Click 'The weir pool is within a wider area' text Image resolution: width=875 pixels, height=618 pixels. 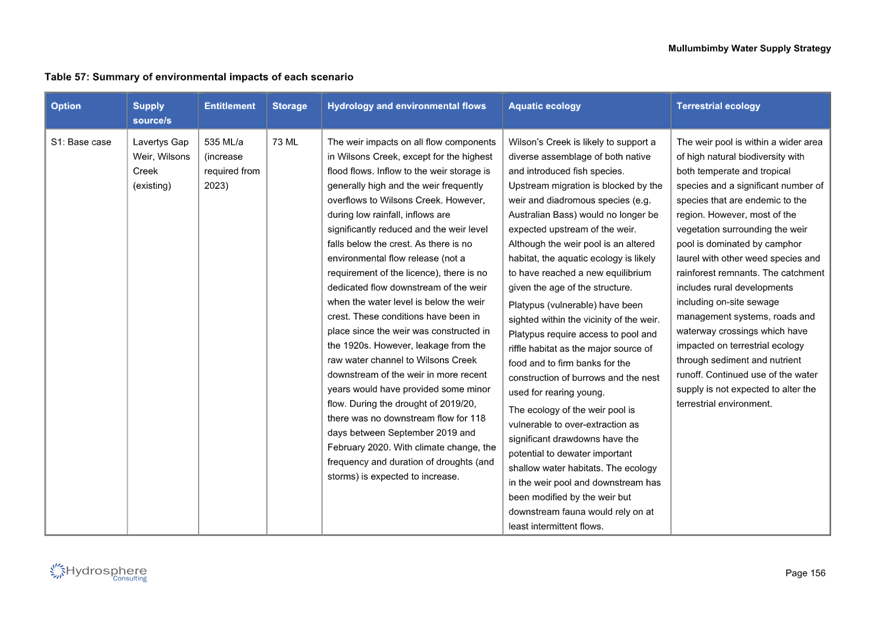[749, 142]
